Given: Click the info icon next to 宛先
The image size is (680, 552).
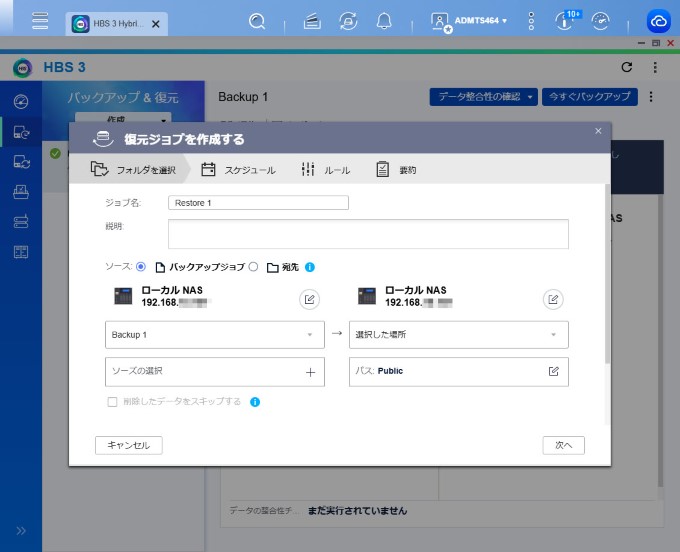Looking at the screenshot, I should pyautogui.click(x=310, y=267).
